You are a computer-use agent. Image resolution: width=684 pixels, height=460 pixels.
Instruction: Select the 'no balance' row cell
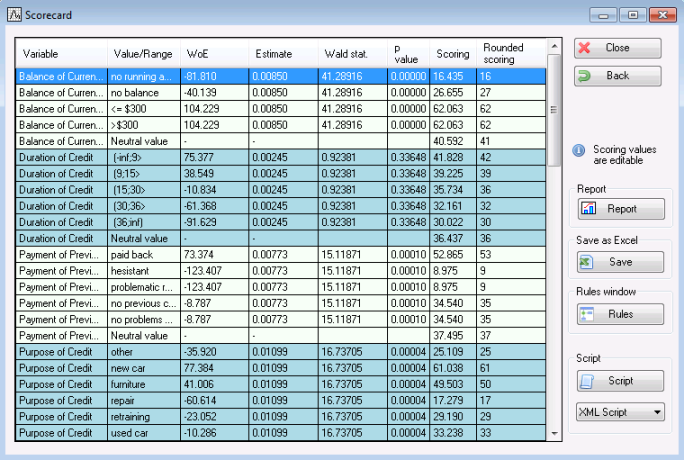pos(144,92)
